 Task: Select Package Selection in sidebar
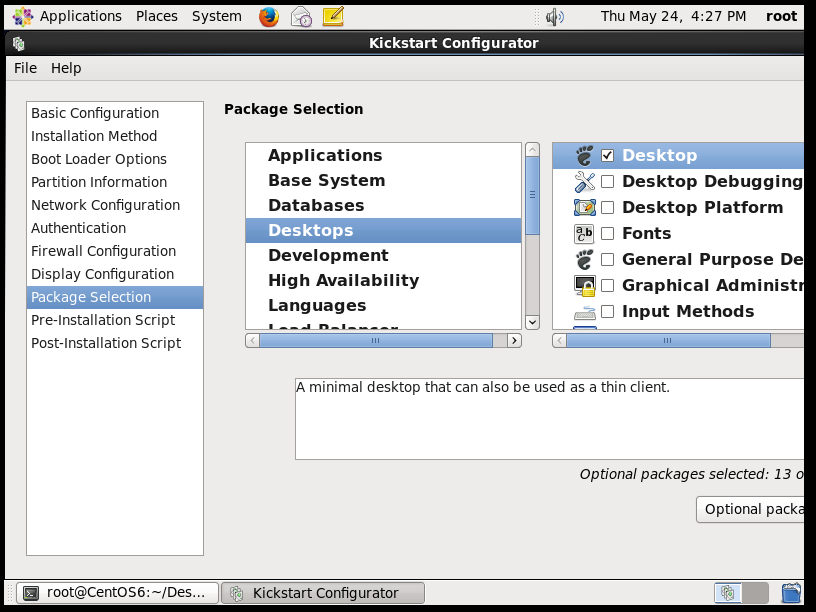tap(114, 297)
